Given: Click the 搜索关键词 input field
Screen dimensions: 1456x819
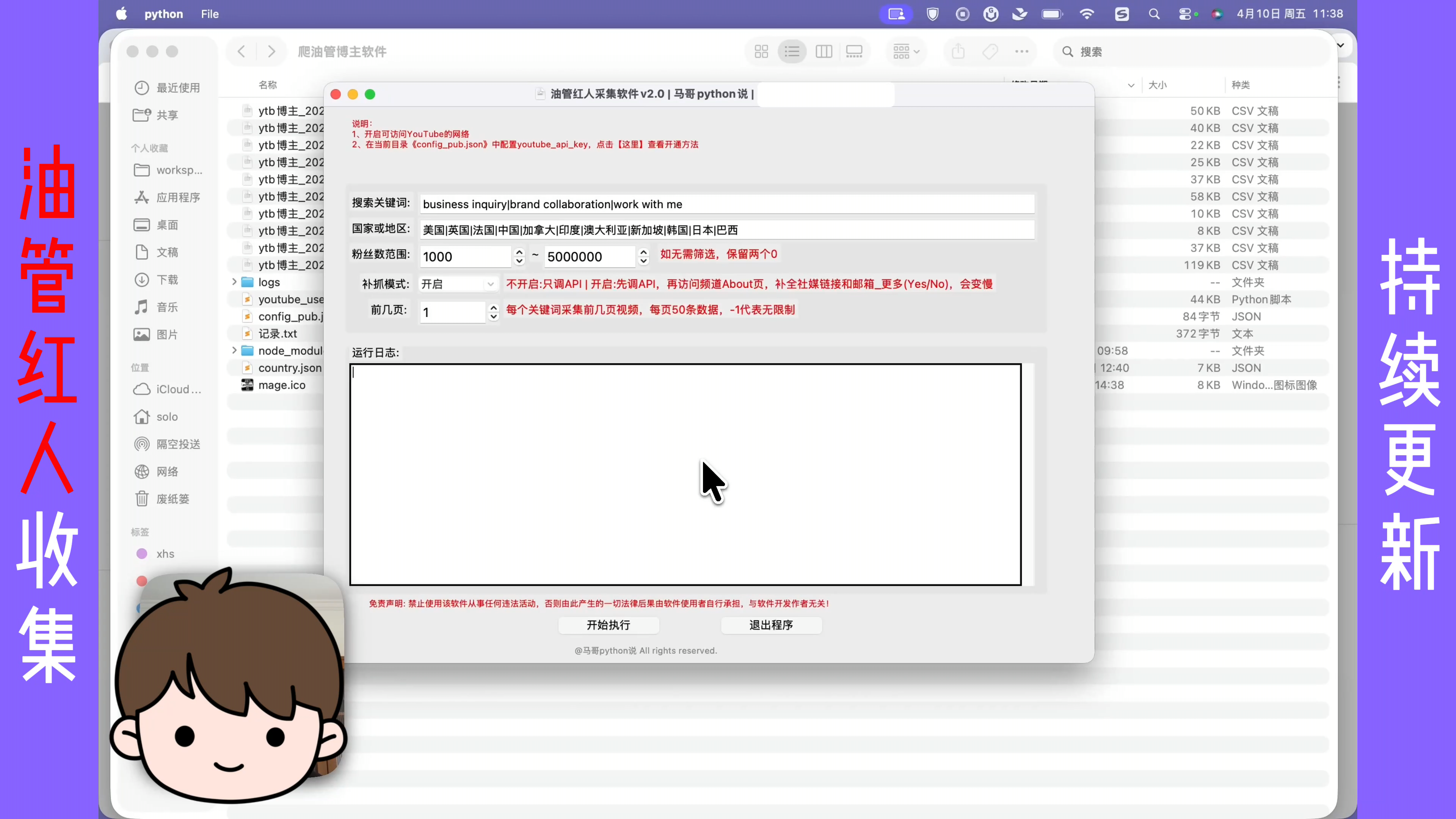Looking at the screenshot, I should pyautogui.click(x=727, y=204).
